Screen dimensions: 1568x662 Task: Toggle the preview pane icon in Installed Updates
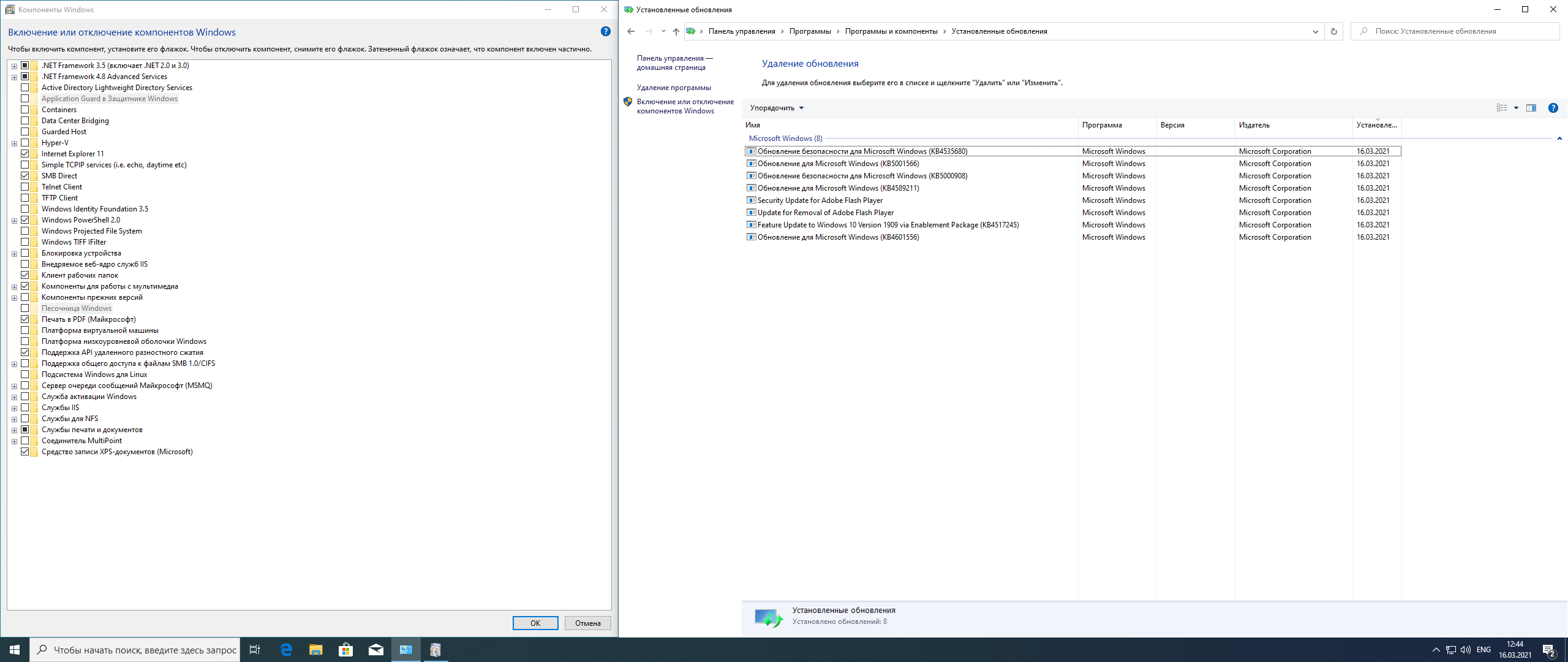(1531, 108)
